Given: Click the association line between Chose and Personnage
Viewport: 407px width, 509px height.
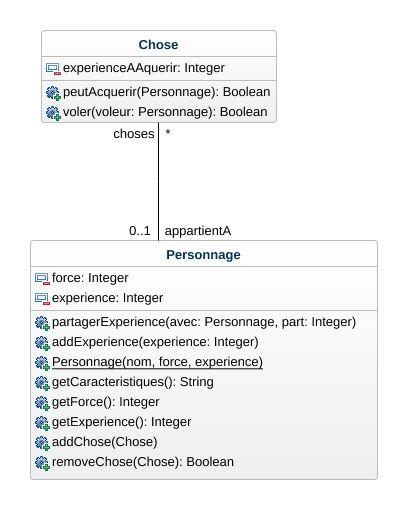Looking at the screenshot, I should tap(158, 182).
